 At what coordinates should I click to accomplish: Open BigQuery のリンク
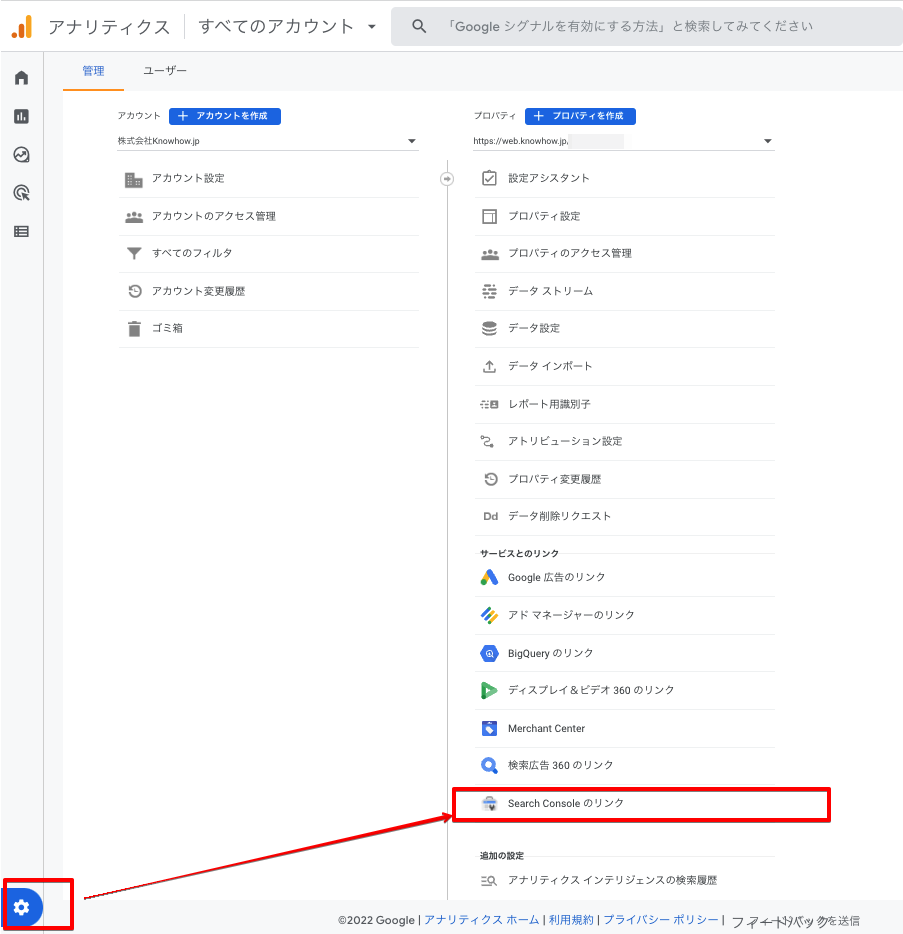coord(625,653)
